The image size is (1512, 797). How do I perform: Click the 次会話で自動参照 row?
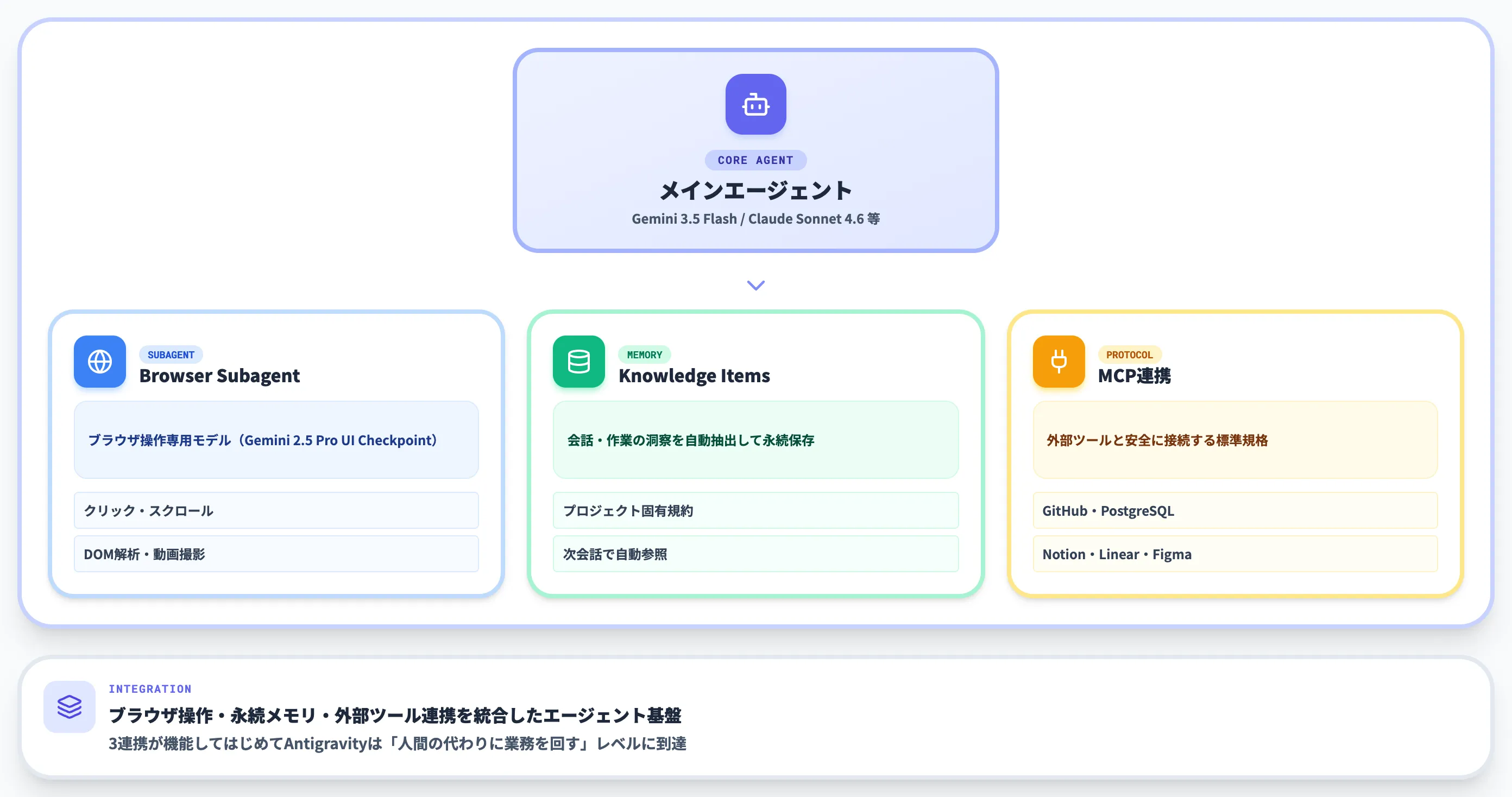point(755,554)
